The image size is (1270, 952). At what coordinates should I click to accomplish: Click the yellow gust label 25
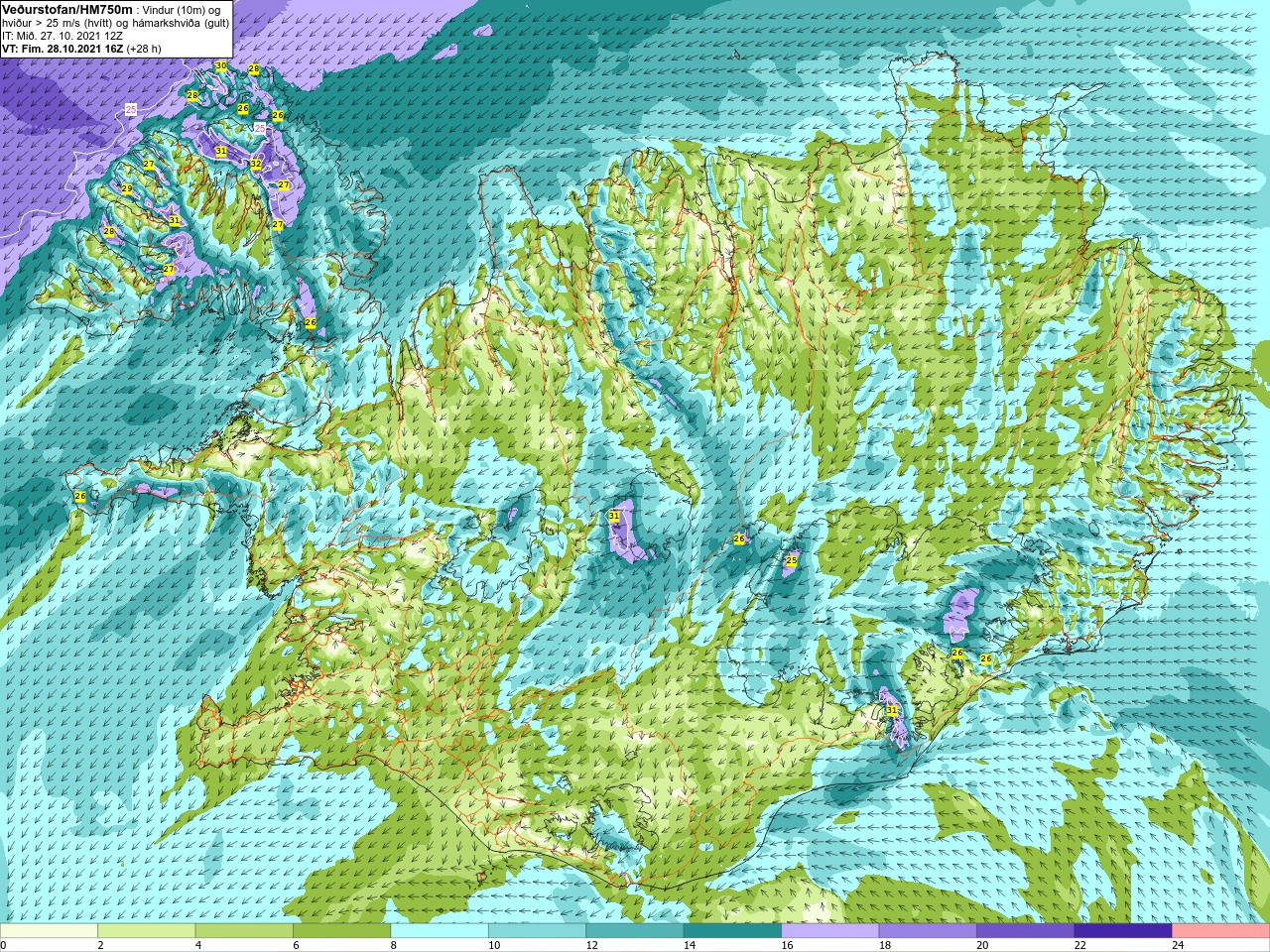coord(791,561)
